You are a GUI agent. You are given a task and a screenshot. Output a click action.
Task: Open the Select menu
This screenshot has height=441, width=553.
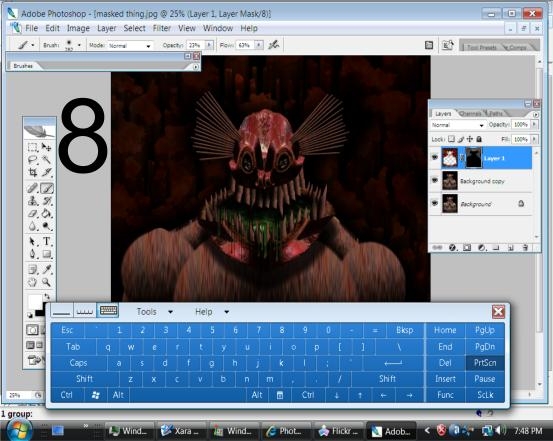134,28
